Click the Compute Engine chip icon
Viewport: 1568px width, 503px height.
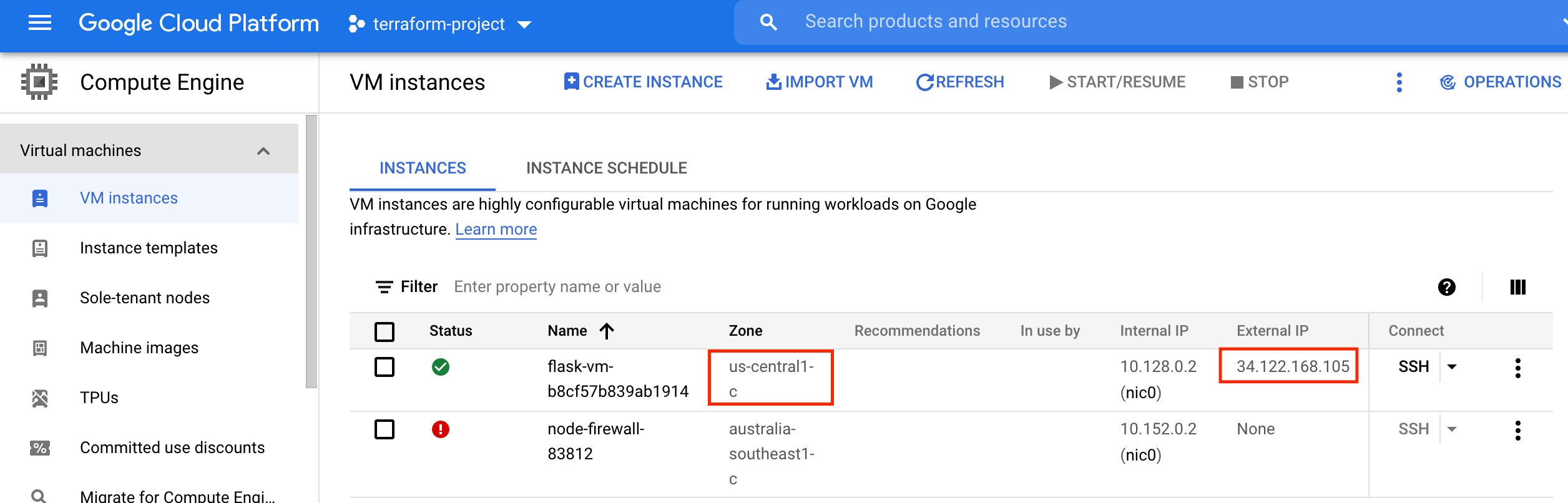tap(39, 82)
